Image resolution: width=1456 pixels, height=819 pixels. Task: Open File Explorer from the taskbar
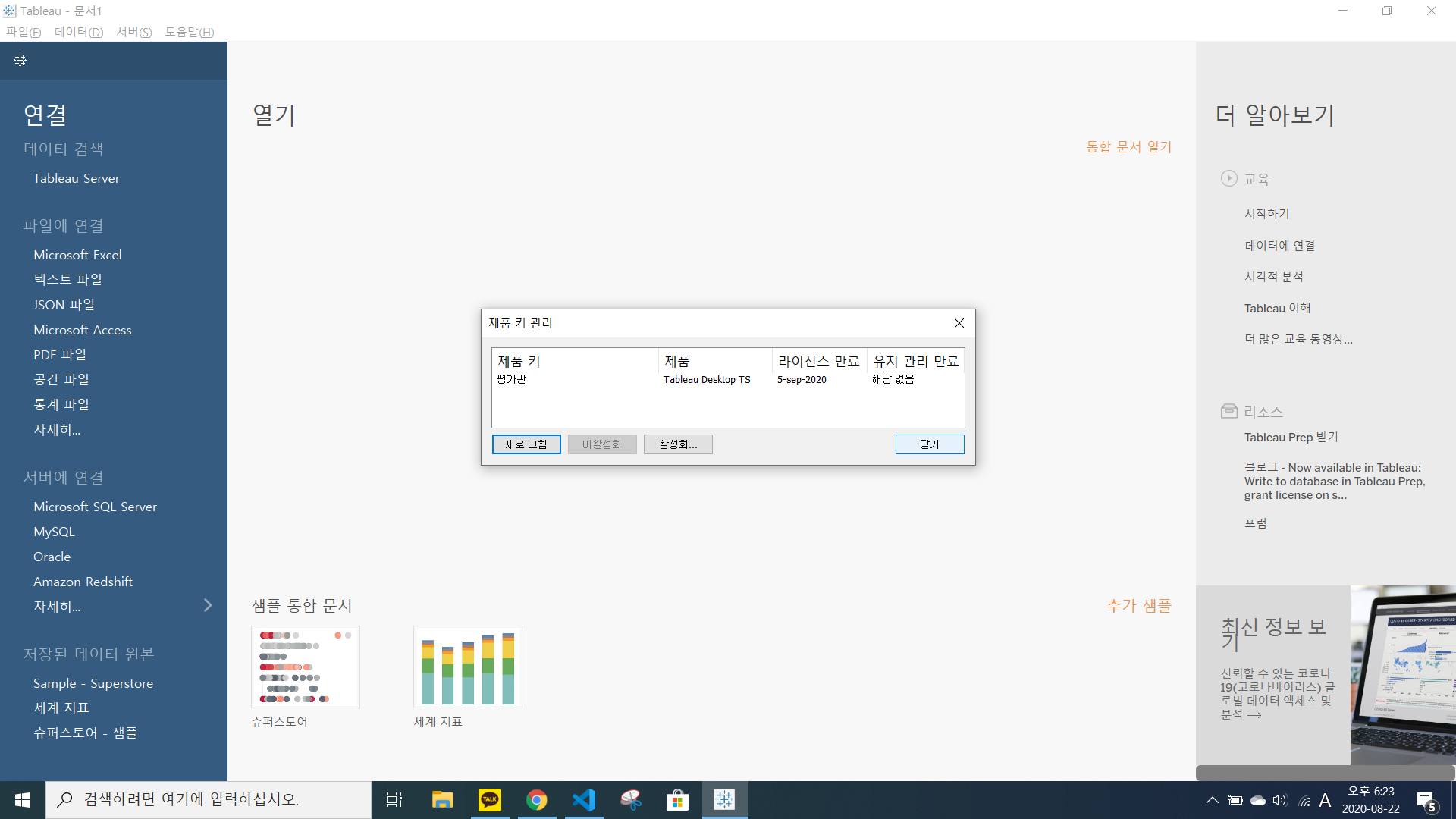tap(442, 800)
